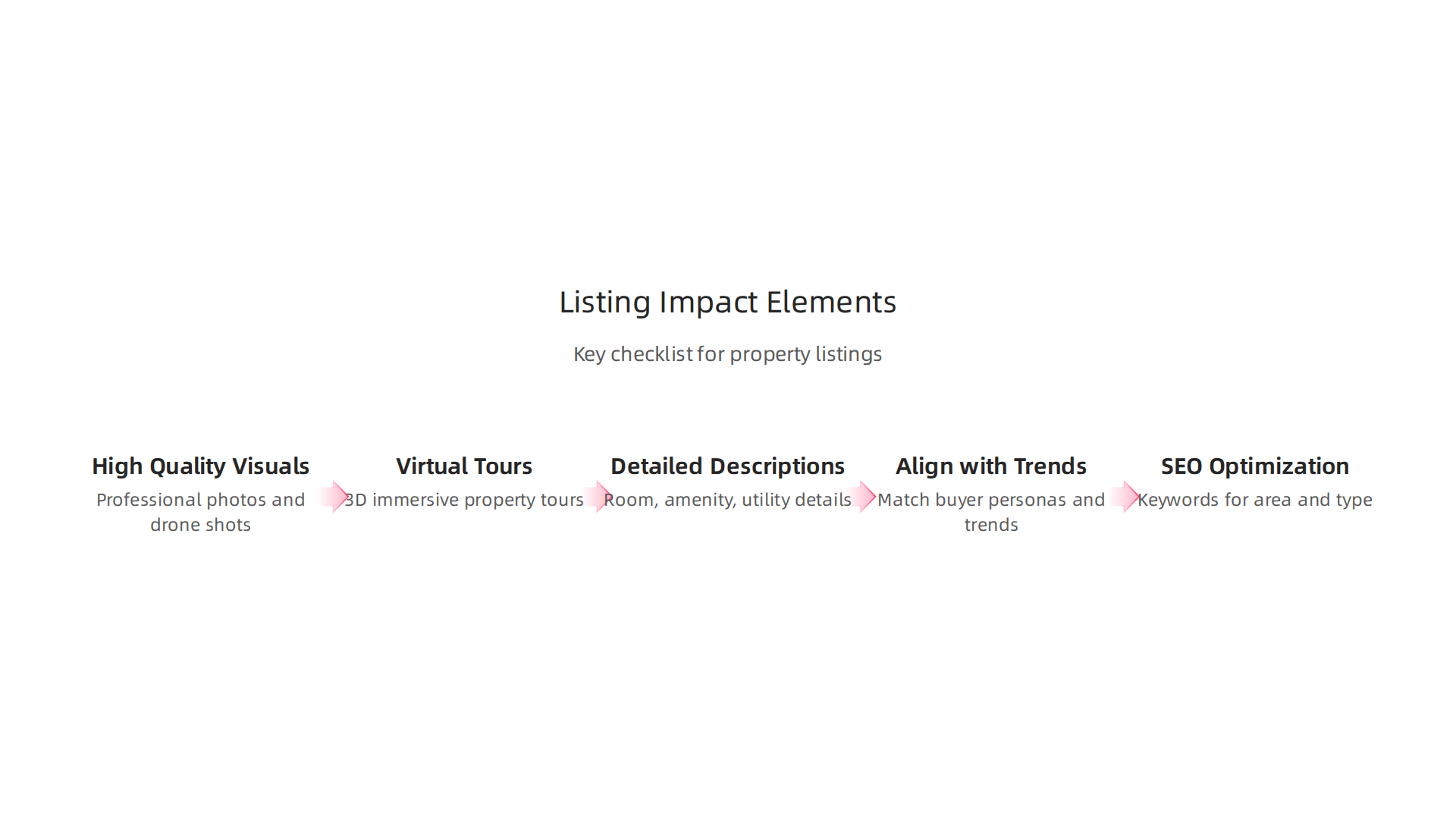Click the word trends under Align with Trends
1456x819 pixels.
pos(991,525)
